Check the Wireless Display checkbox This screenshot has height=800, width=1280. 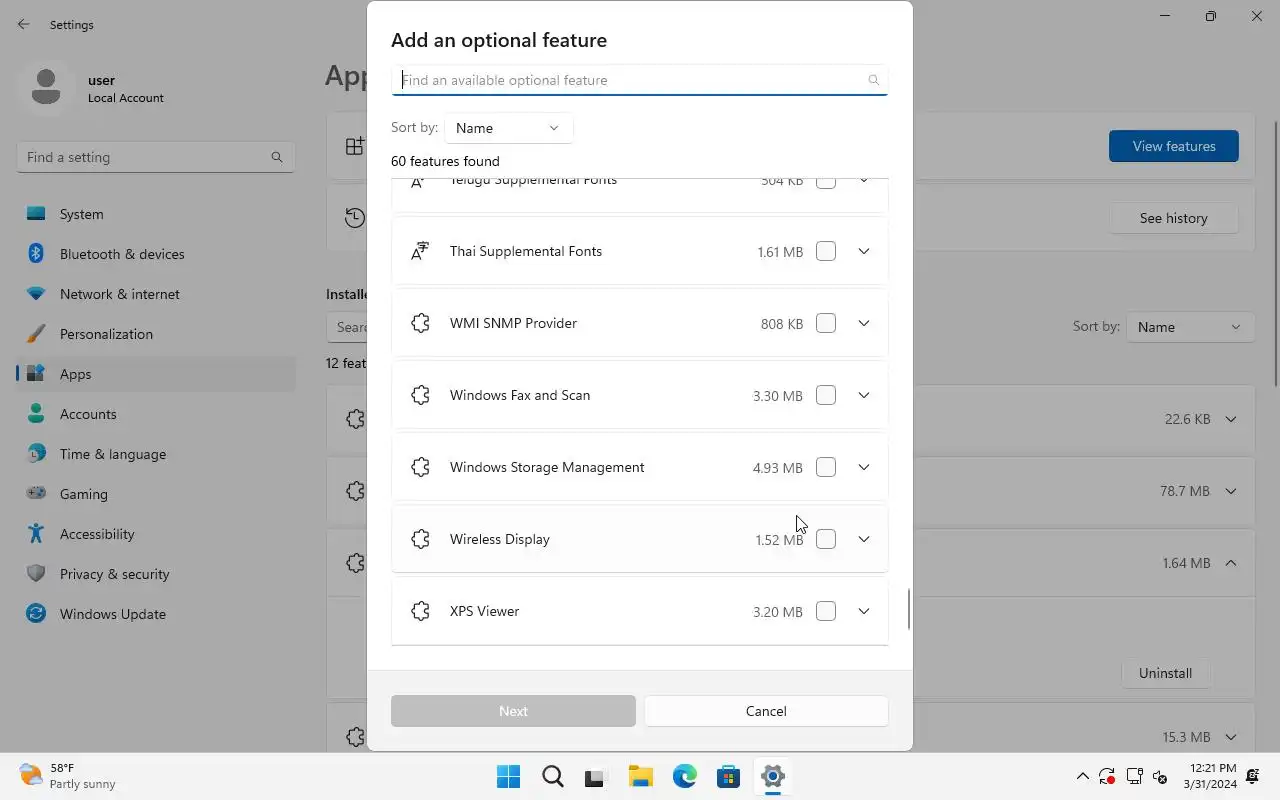[826, 539]
